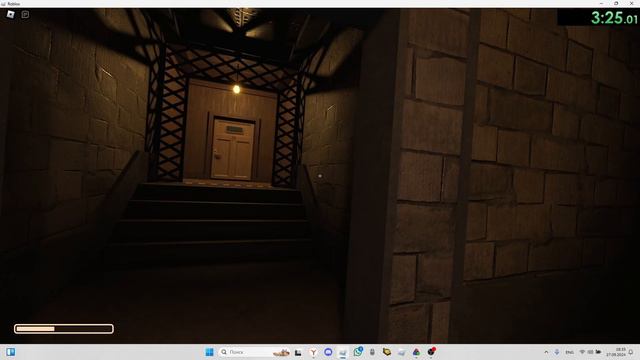The width and height of the screenshot is (640, 360).
Task: Open the black and red circle taskbar app
Action: tap(431, 351)
